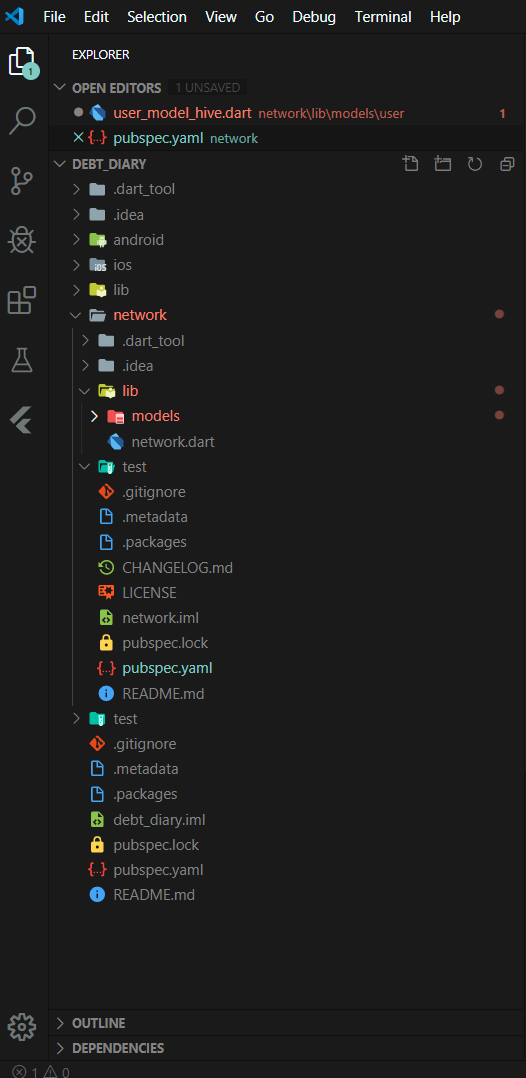Open the Test beaker view
This screenshot has width=526, height=1078.
pos(22,360)
